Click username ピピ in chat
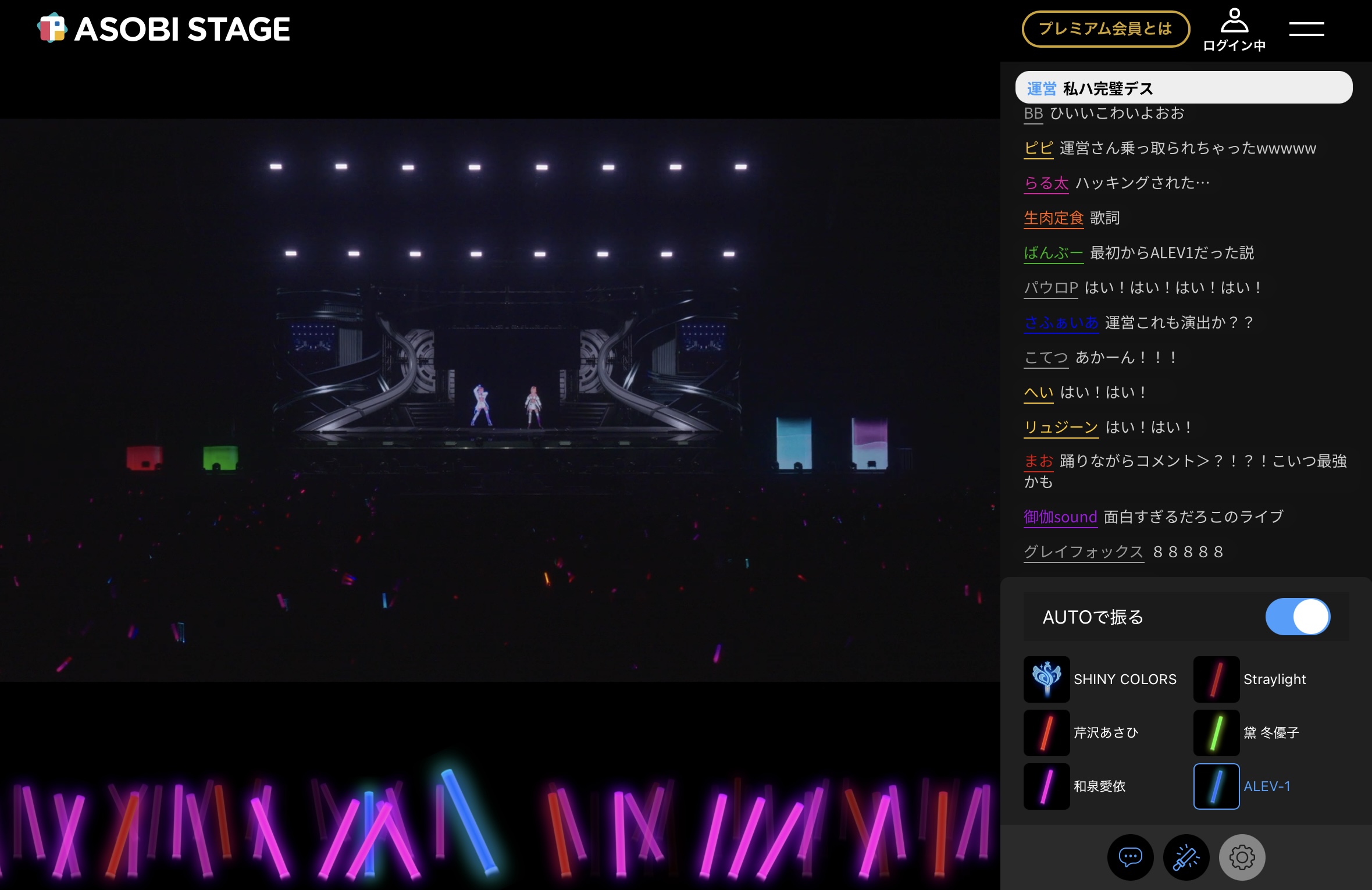 [x=1038, y=148]
